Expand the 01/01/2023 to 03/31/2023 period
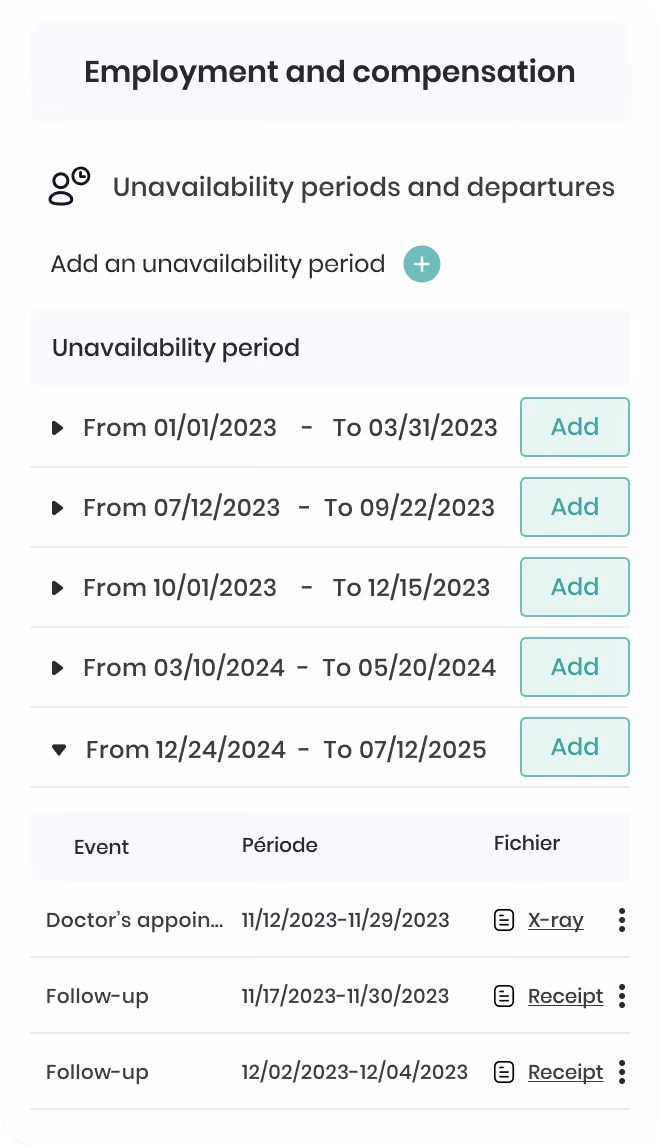This screenshot has height=1146, width=660. click(58, 428)
